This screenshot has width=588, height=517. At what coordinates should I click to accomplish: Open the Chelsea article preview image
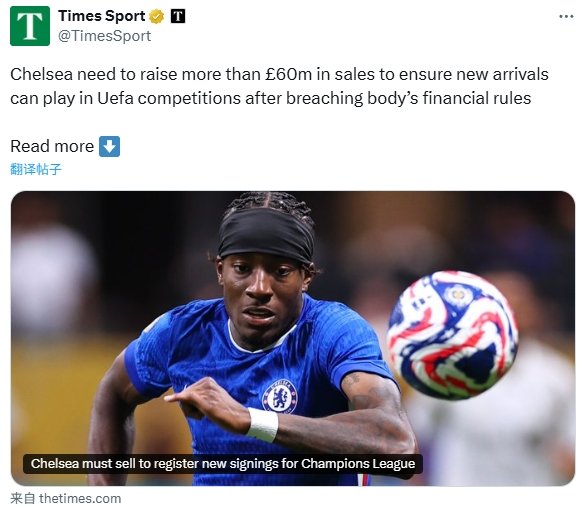coord(292,339)
